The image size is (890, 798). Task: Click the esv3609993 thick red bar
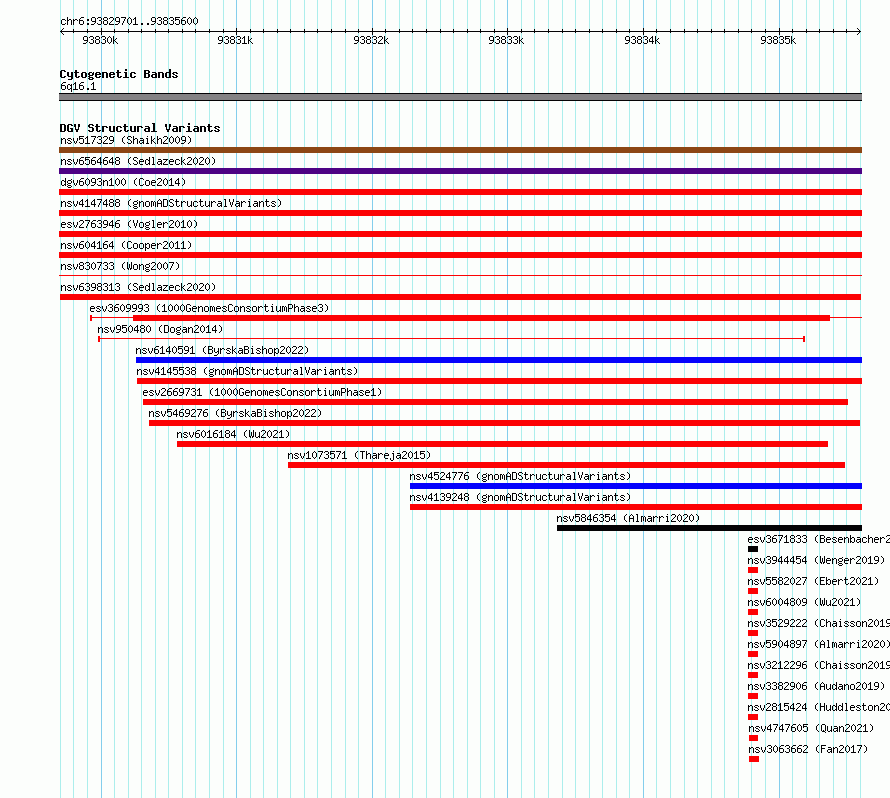point(481,318)
